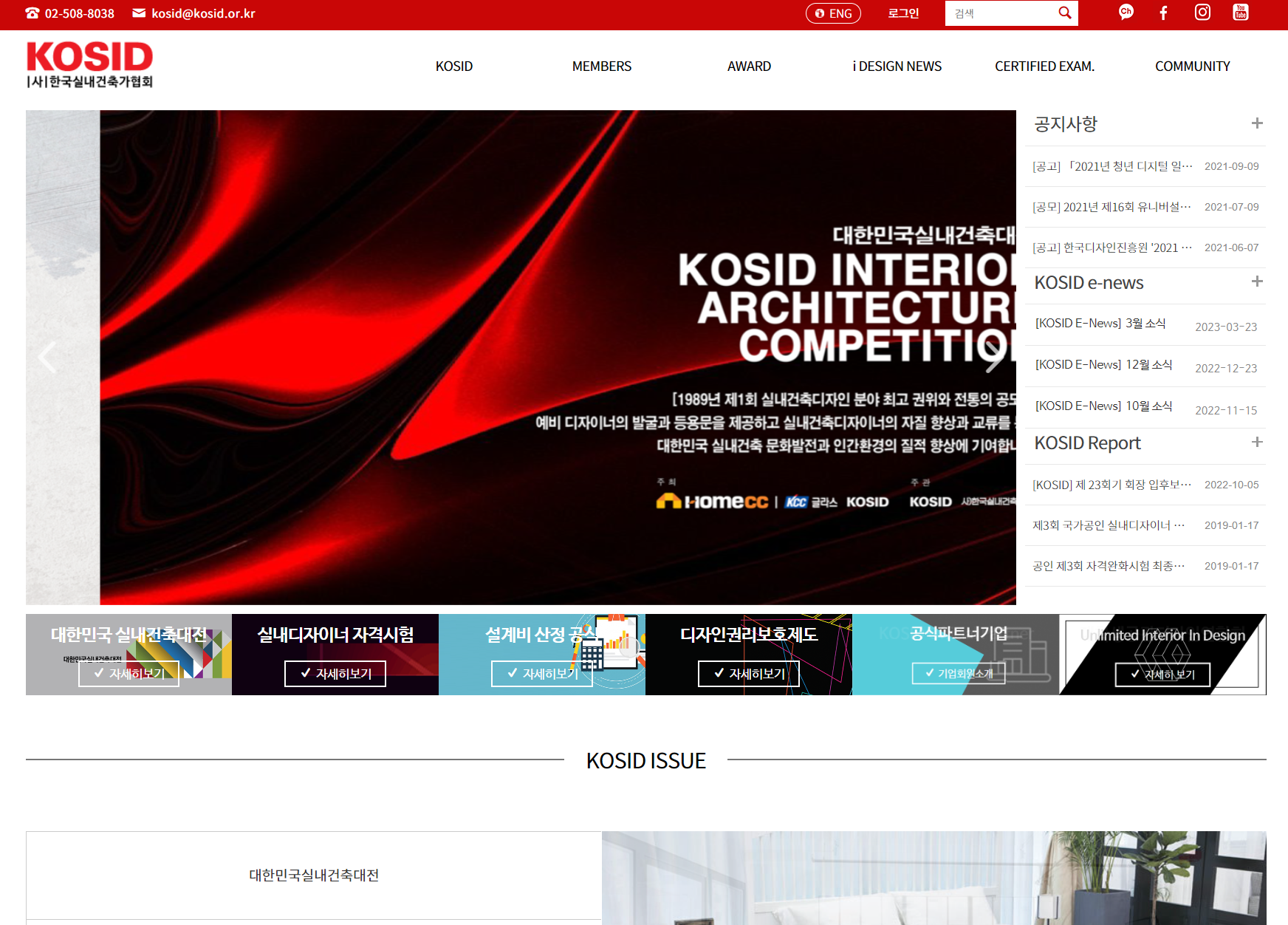Open the Instagram icon
The height and width of the screenshot is (925, 1288).
coord(1202,12)
